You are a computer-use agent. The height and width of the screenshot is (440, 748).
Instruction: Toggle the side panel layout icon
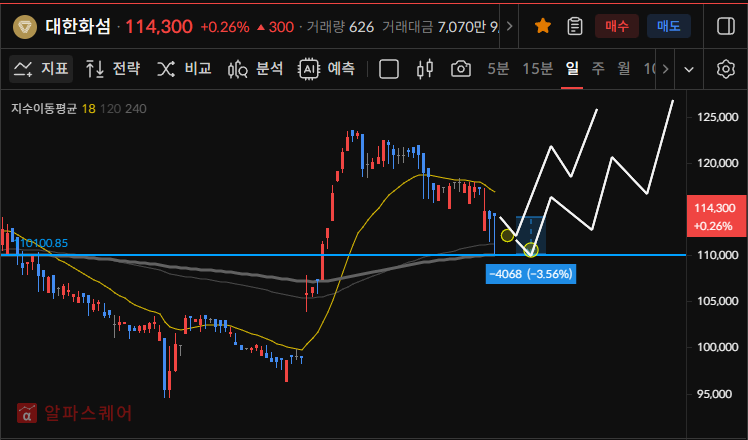coord(726,26)
